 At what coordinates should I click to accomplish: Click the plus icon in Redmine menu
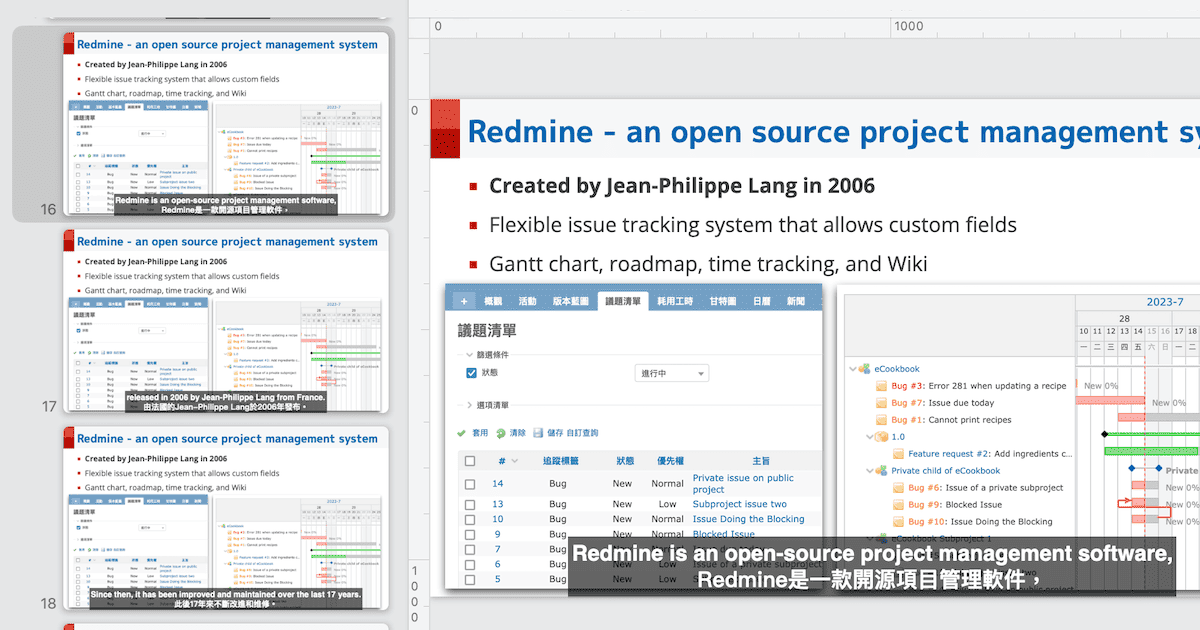pos(463,301)
